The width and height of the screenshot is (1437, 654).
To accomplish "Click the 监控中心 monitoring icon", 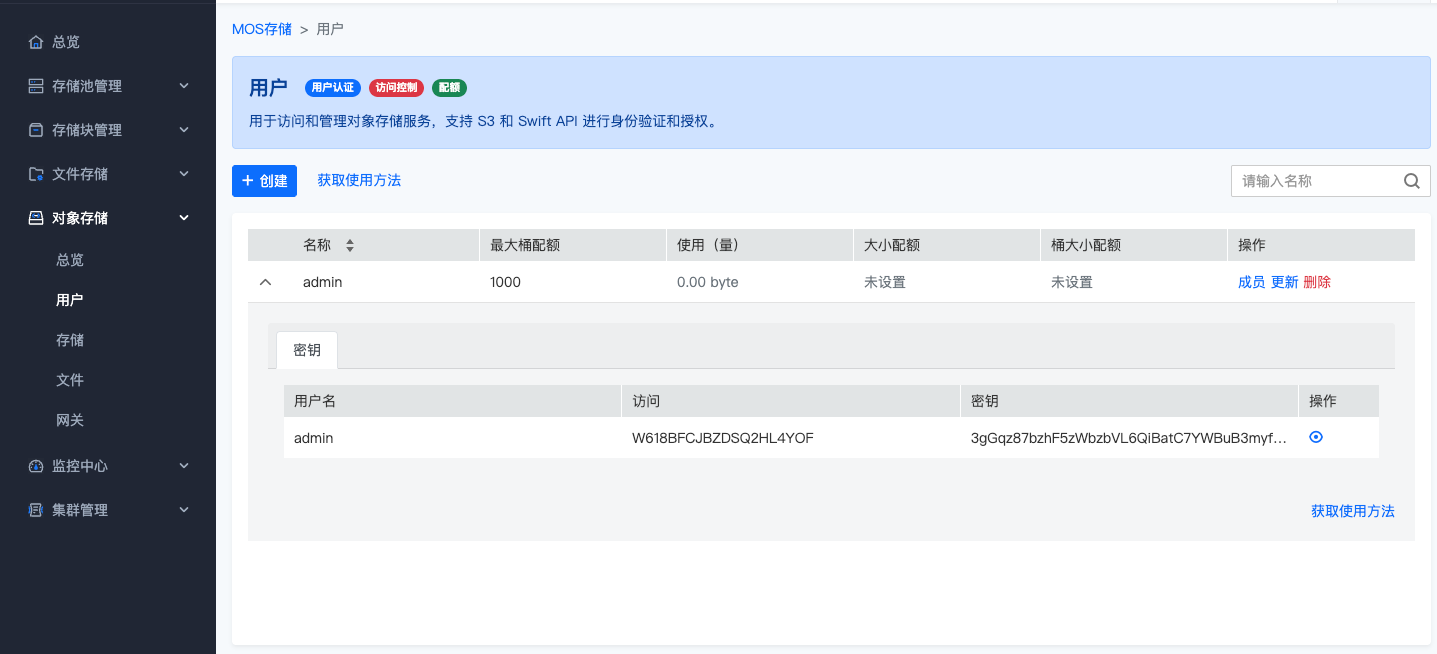I will [x=36, y=466].
